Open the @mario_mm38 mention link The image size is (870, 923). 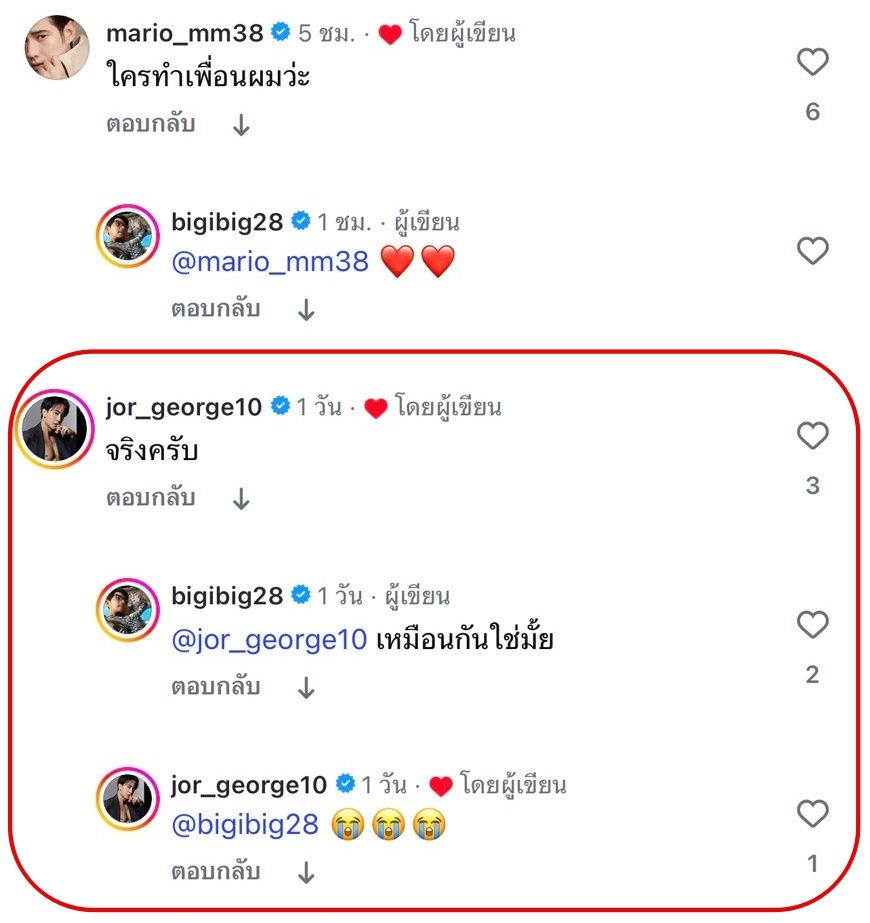point(270,262)
